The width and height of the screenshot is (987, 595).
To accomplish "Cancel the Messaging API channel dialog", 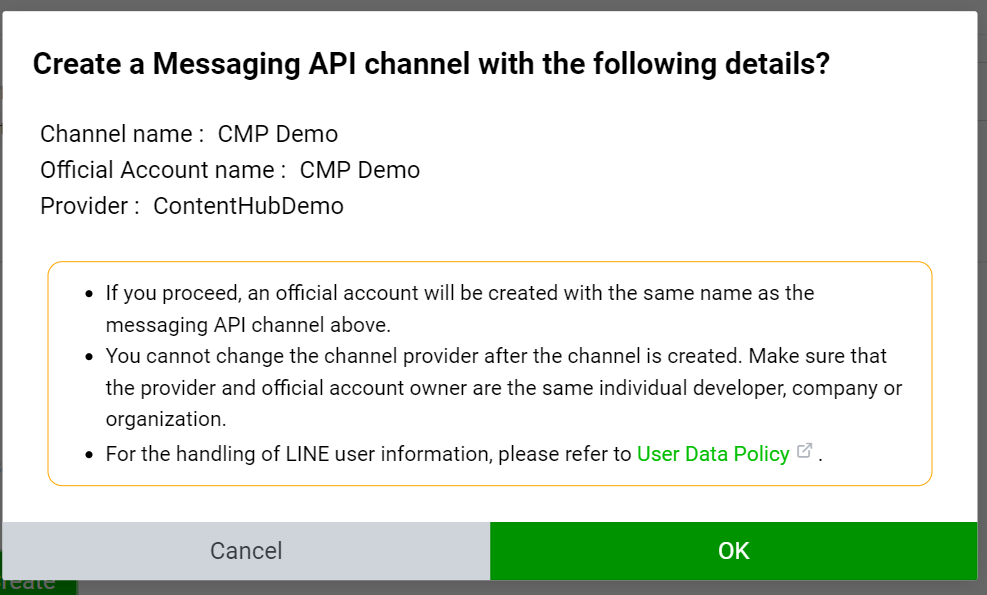I will [246, 551].
